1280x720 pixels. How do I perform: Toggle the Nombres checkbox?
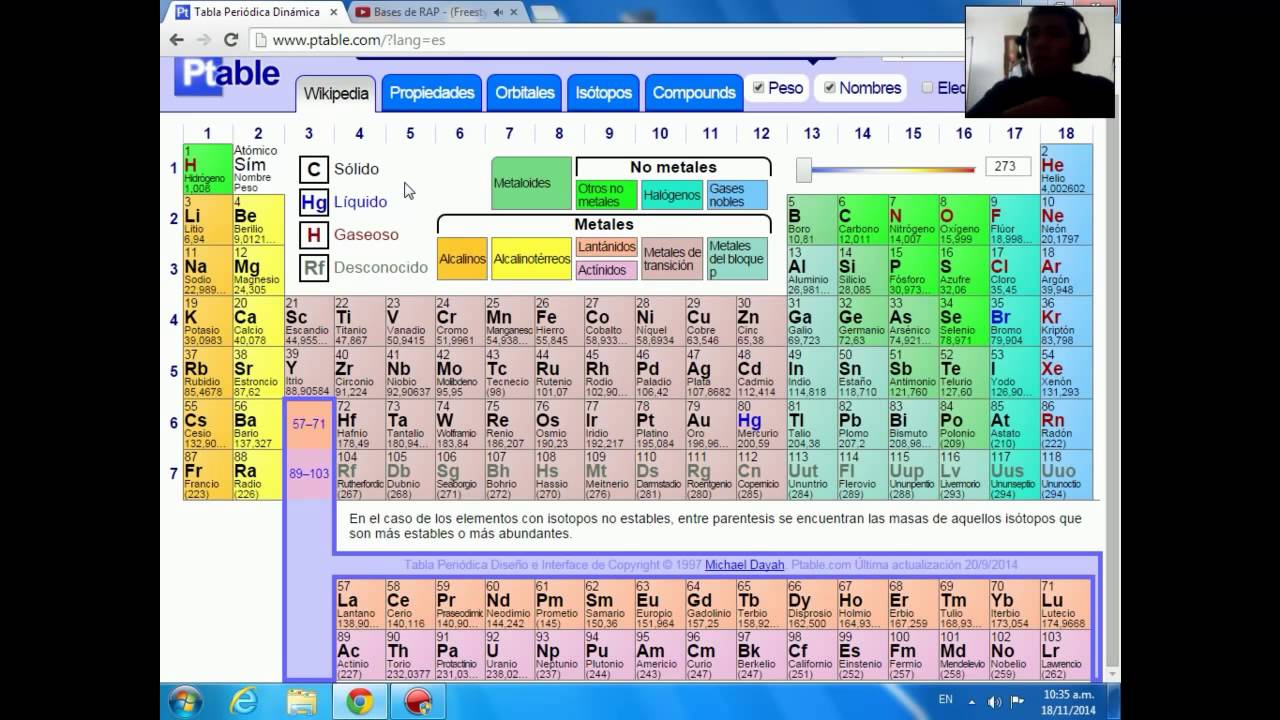pyautogui.click(x=829, y=88)
